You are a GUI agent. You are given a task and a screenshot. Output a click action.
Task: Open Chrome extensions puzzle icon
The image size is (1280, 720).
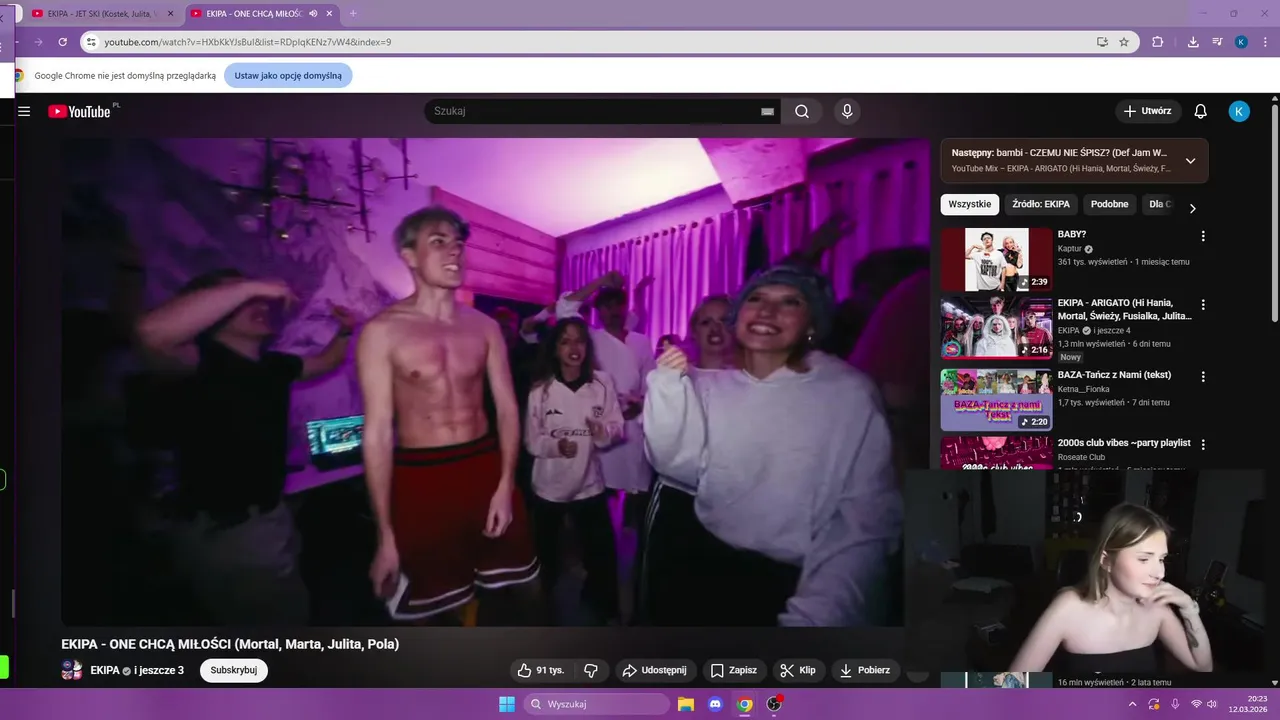[x=1158, y=42]
